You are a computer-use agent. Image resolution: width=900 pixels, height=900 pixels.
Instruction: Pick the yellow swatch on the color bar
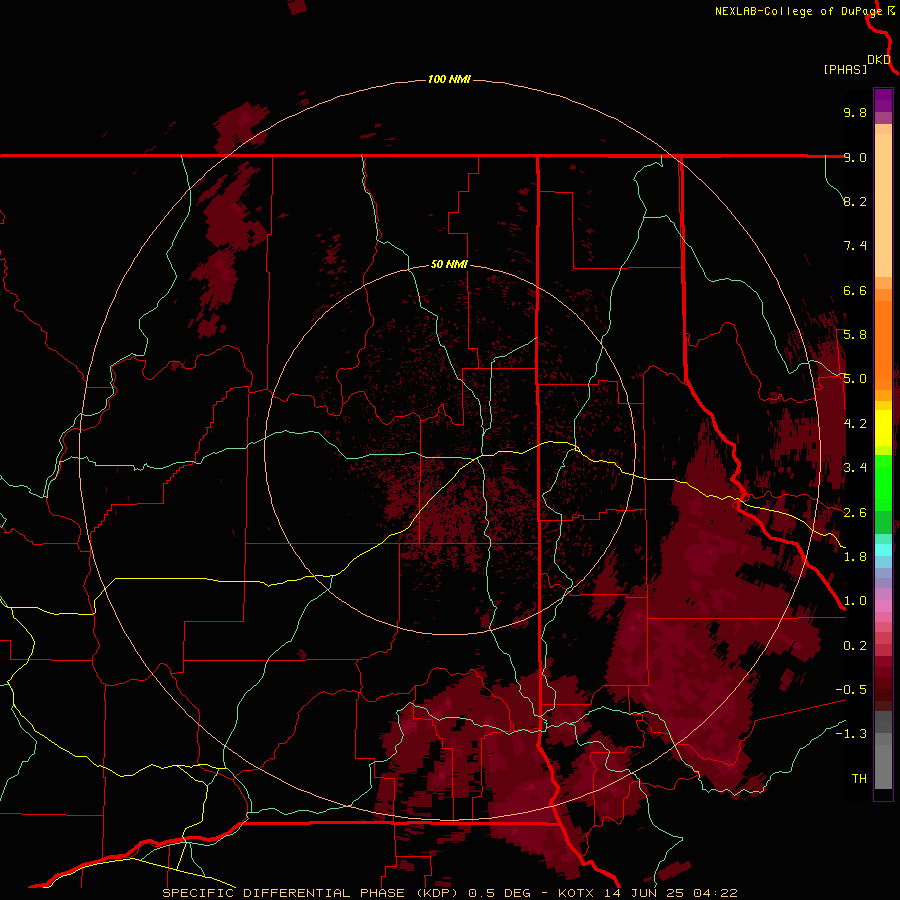pyautogui.click(x=883, y=428)
